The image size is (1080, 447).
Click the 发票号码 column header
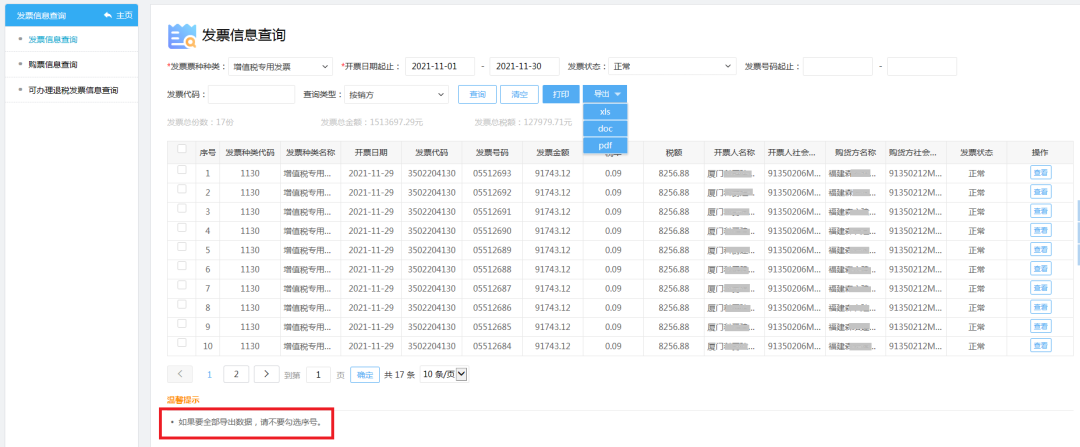click(492, 152)
